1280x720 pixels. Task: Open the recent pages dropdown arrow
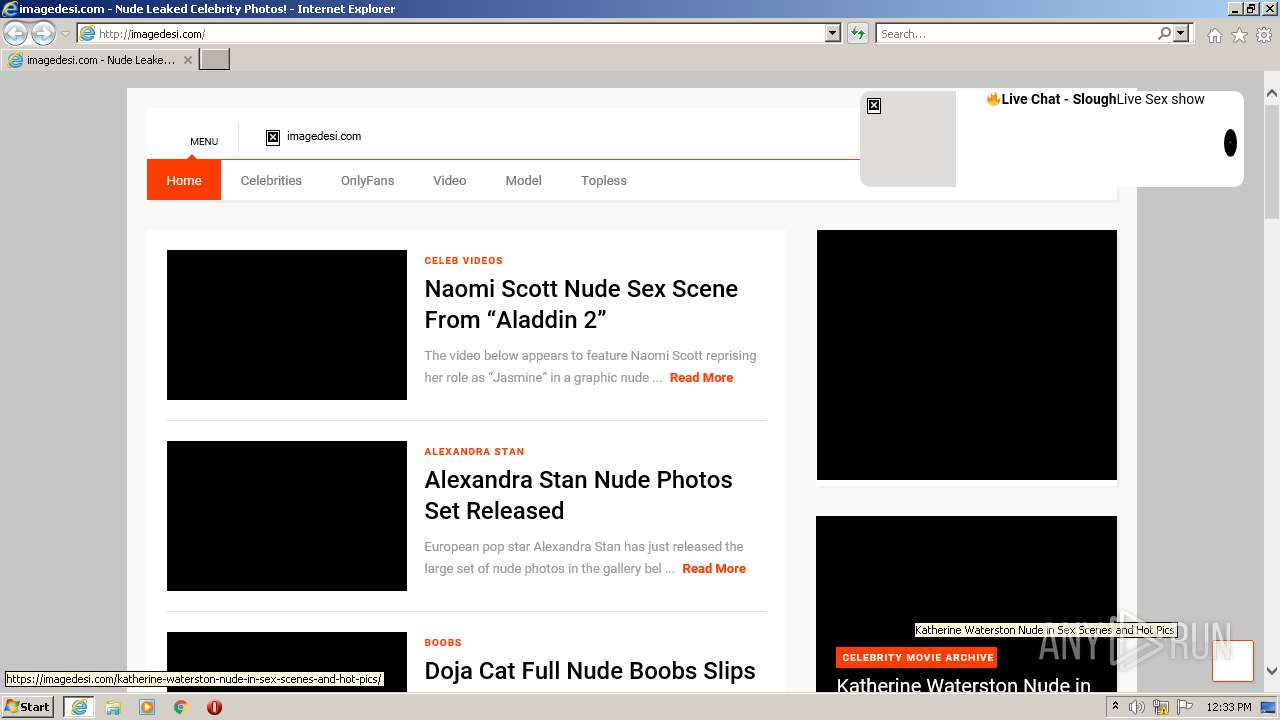(65, 34)
